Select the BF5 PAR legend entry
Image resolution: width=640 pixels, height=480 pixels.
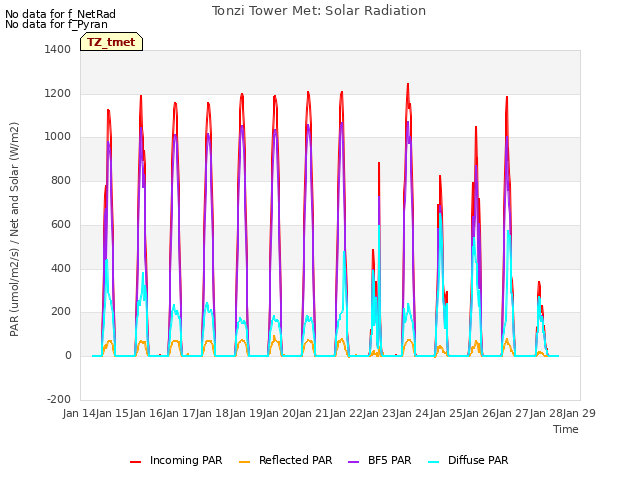click(x=380, y=460)
